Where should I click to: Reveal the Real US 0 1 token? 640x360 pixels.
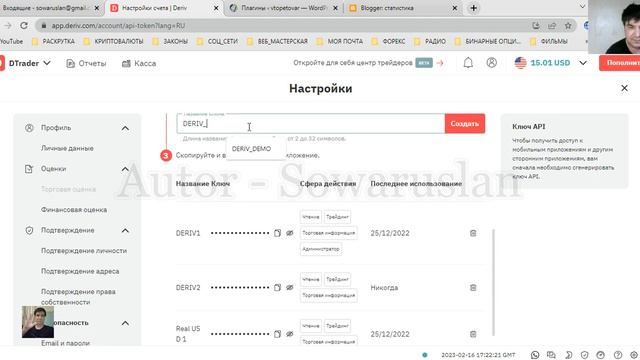290,334
